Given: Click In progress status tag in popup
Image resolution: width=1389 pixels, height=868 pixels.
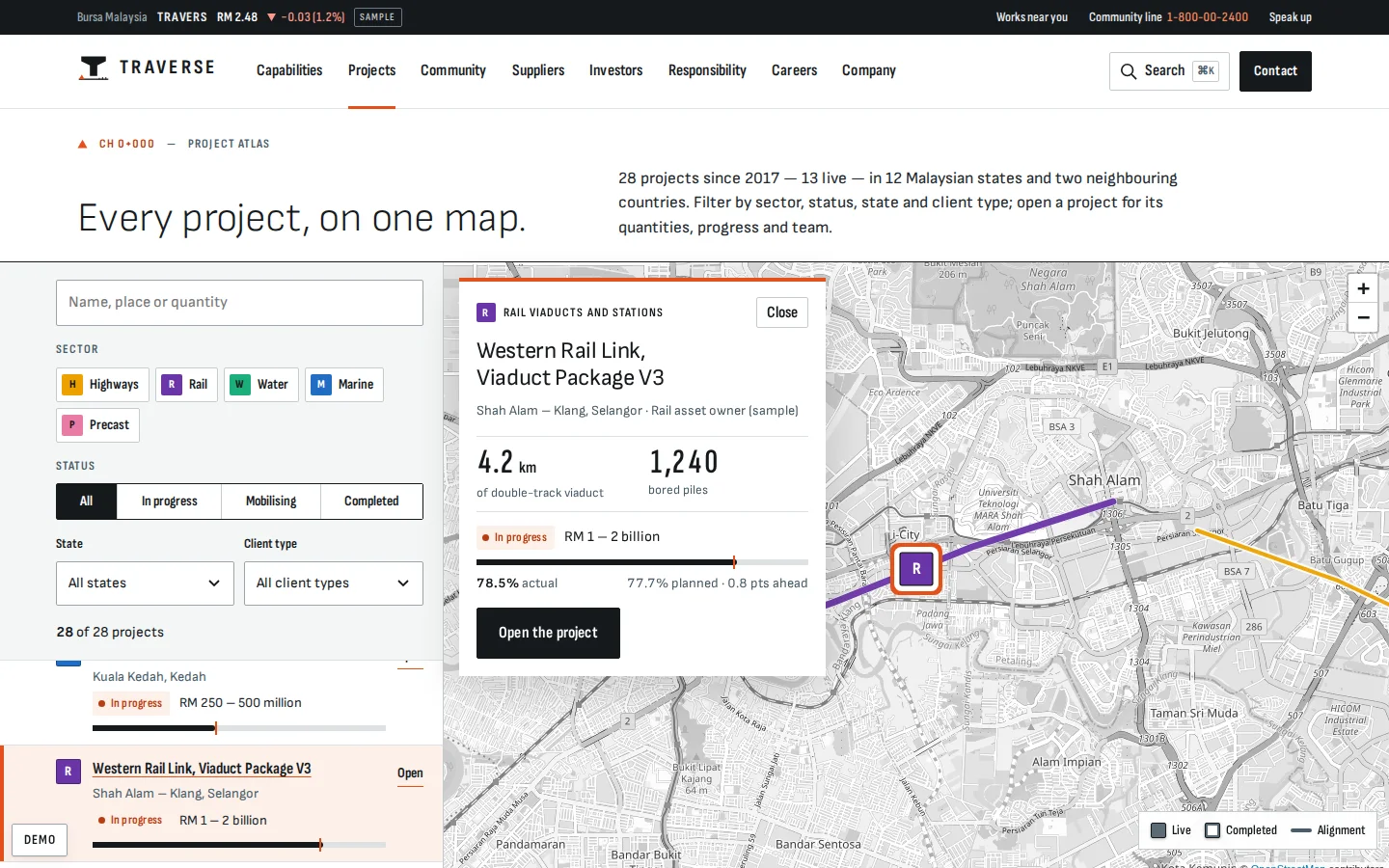Looking at the screenshot, I should click(x=514, y=537).
